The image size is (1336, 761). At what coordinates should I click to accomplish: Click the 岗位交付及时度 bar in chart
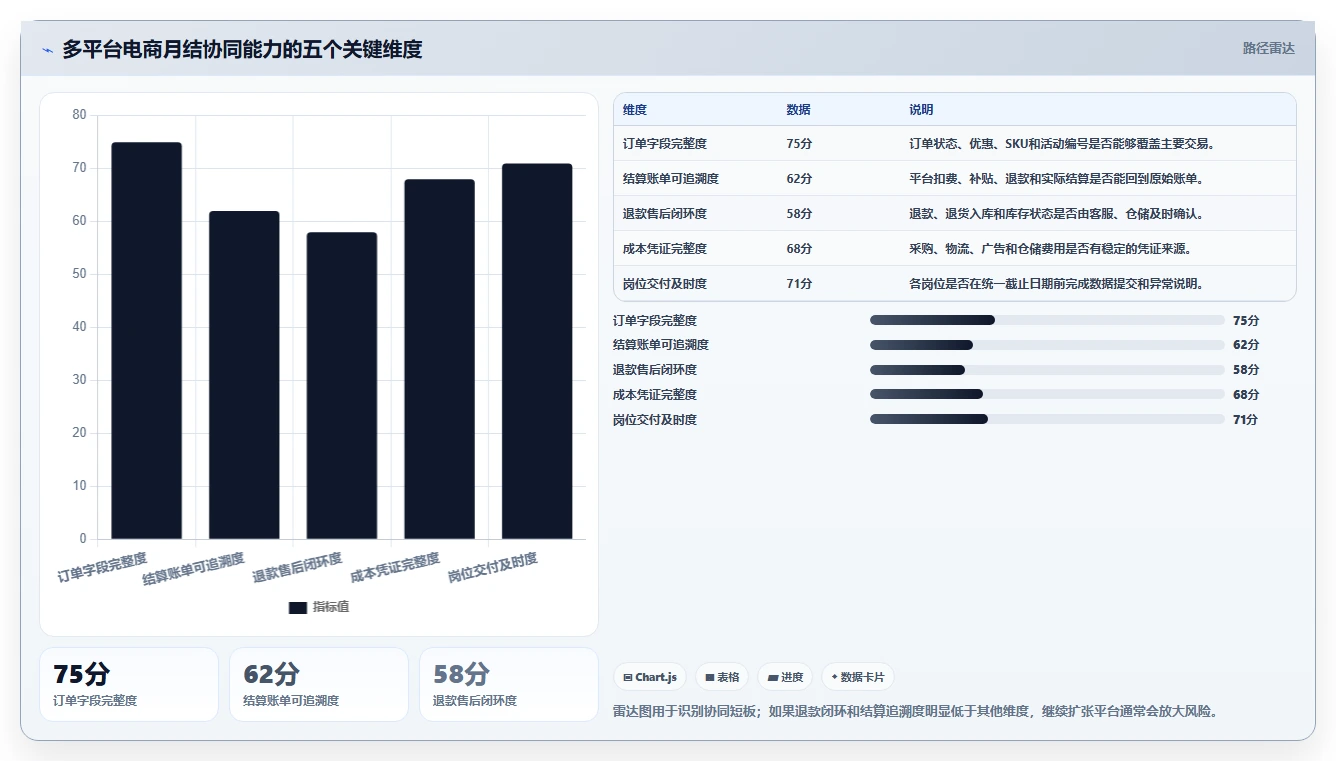pyautogui.click(x=537, y=351)
